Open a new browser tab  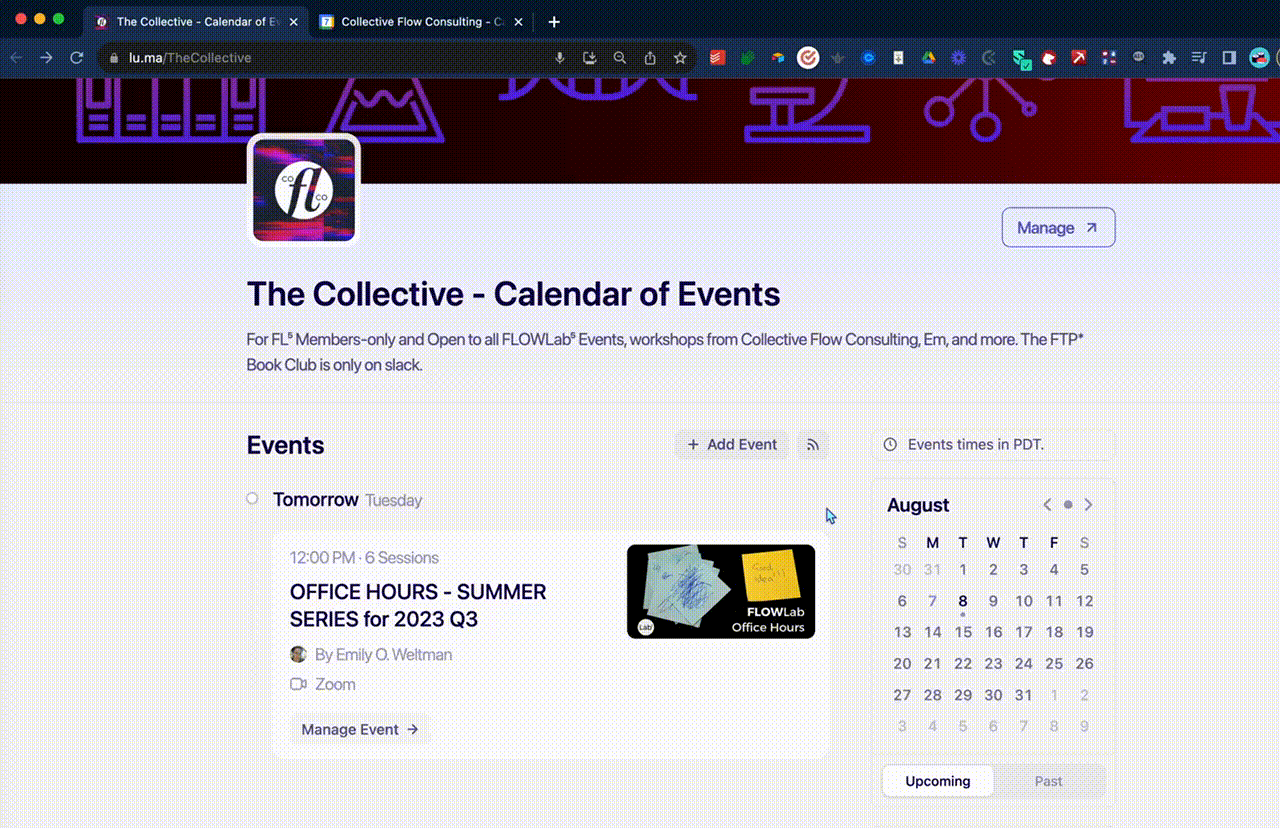pos(554,21)
